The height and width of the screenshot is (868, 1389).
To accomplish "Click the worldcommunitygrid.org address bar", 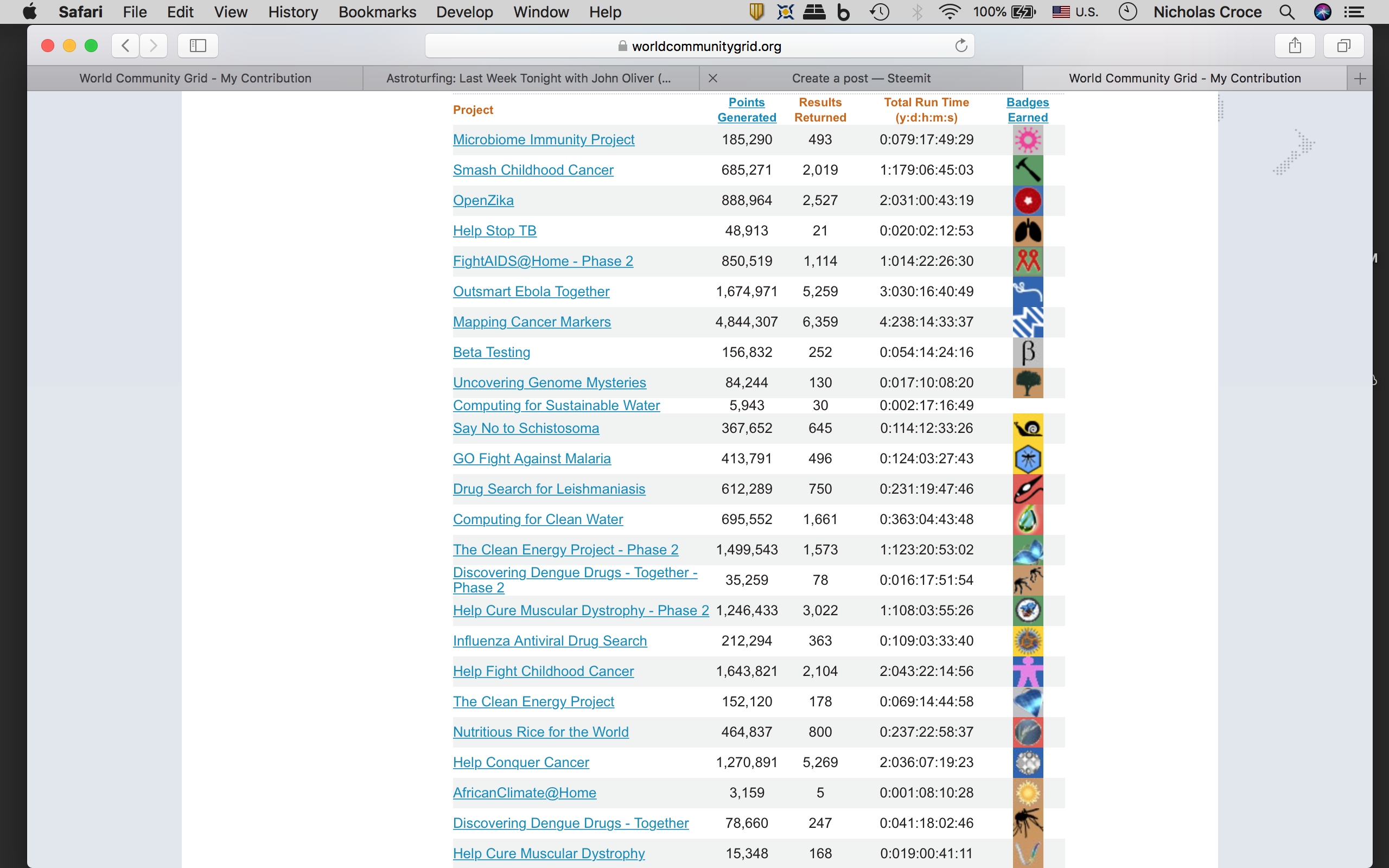I will 706,46.
